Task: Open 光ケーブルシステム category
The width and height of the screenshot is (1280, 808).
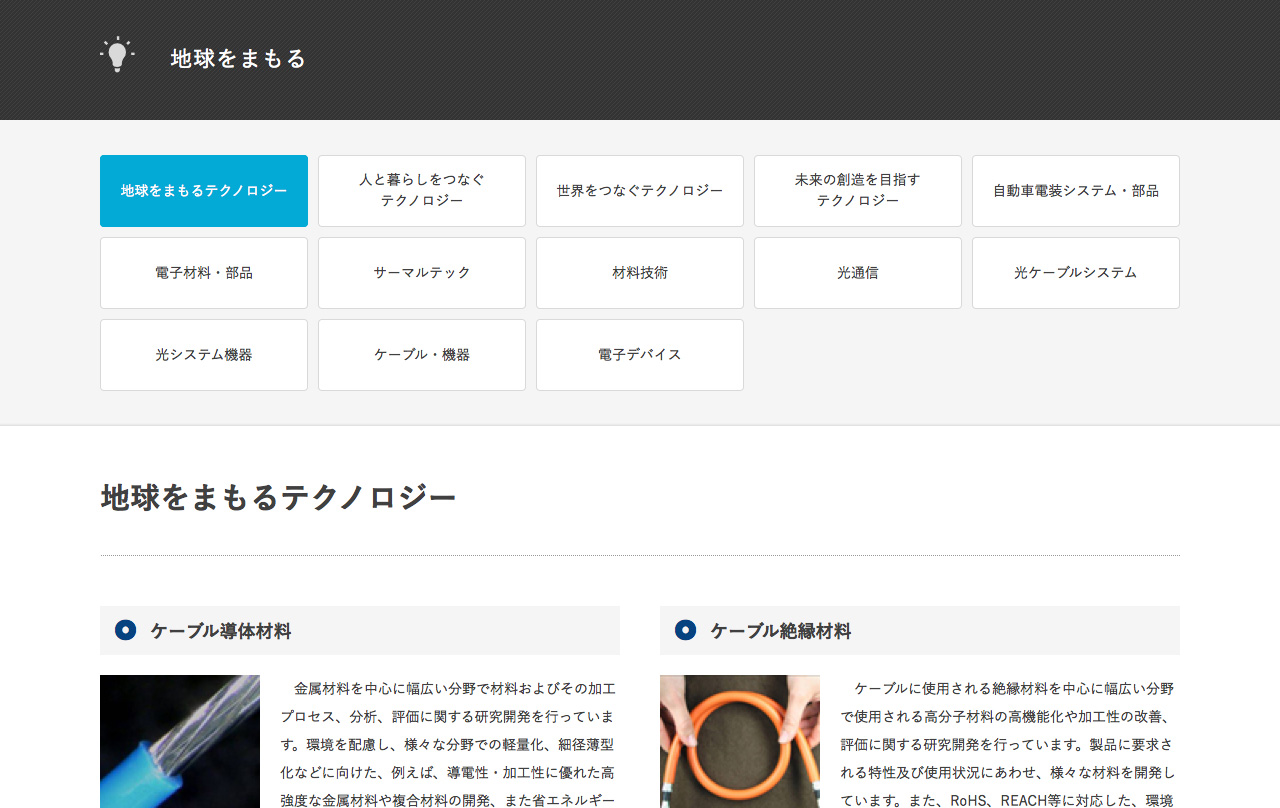Action: point(1076,273)
